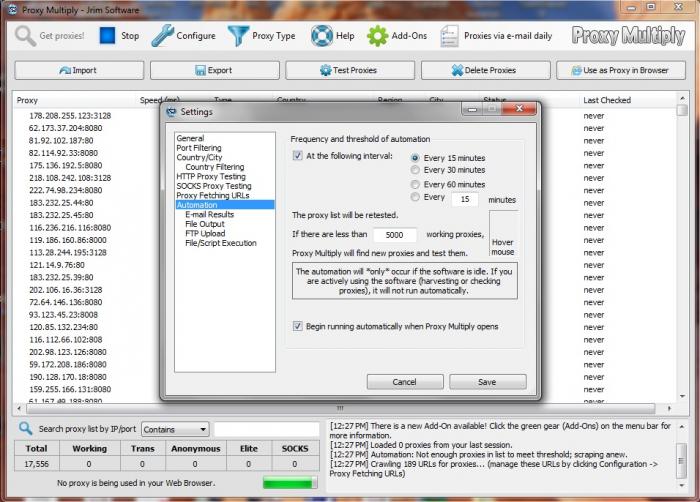Click Cancel in the Settings dialog
The height and width of the screenshot is (502, 700).
pos(405,382)
